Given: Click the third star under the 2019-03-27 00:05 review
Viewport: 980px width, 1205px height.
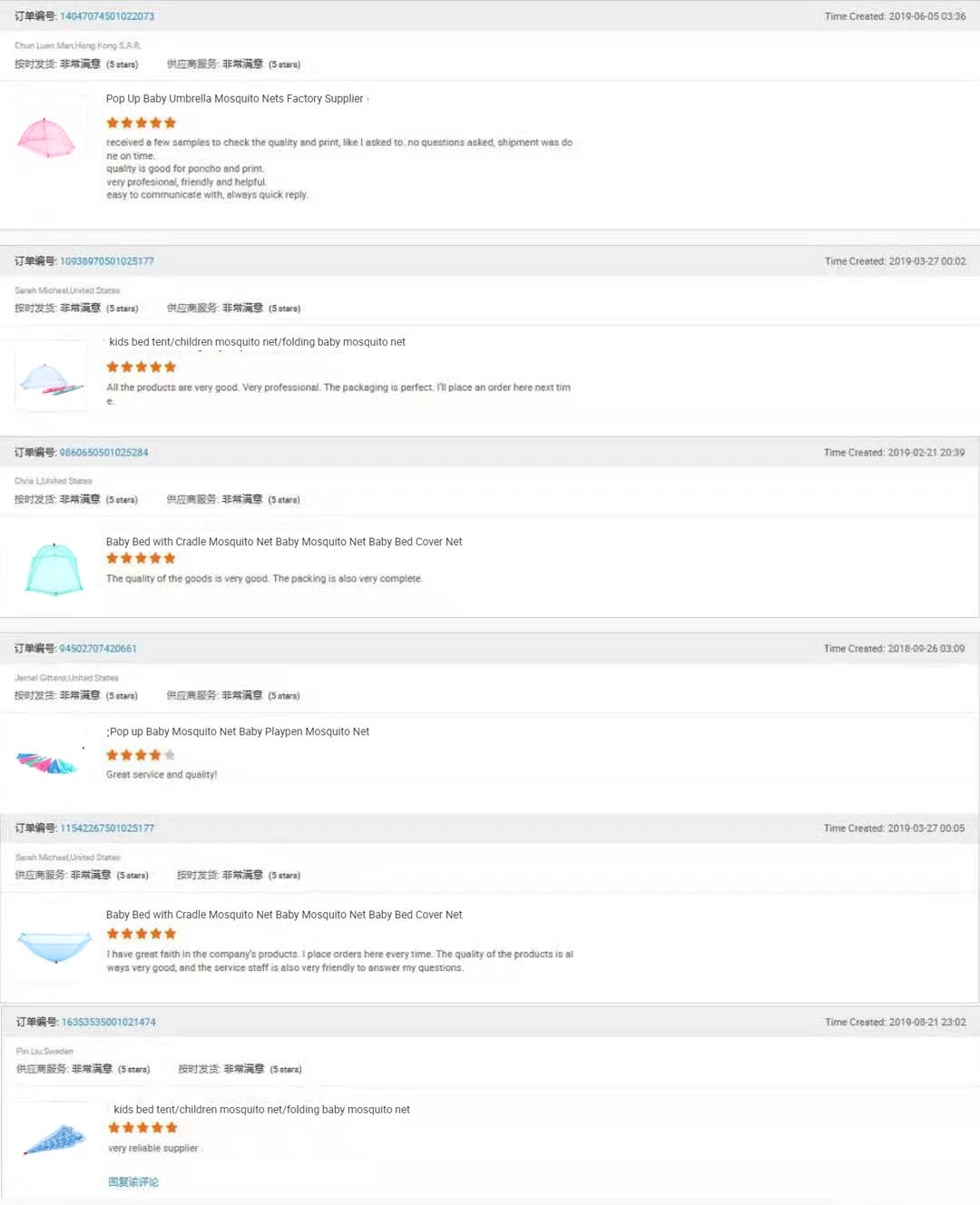Looking at the screenshot, I should click(141, 933).
